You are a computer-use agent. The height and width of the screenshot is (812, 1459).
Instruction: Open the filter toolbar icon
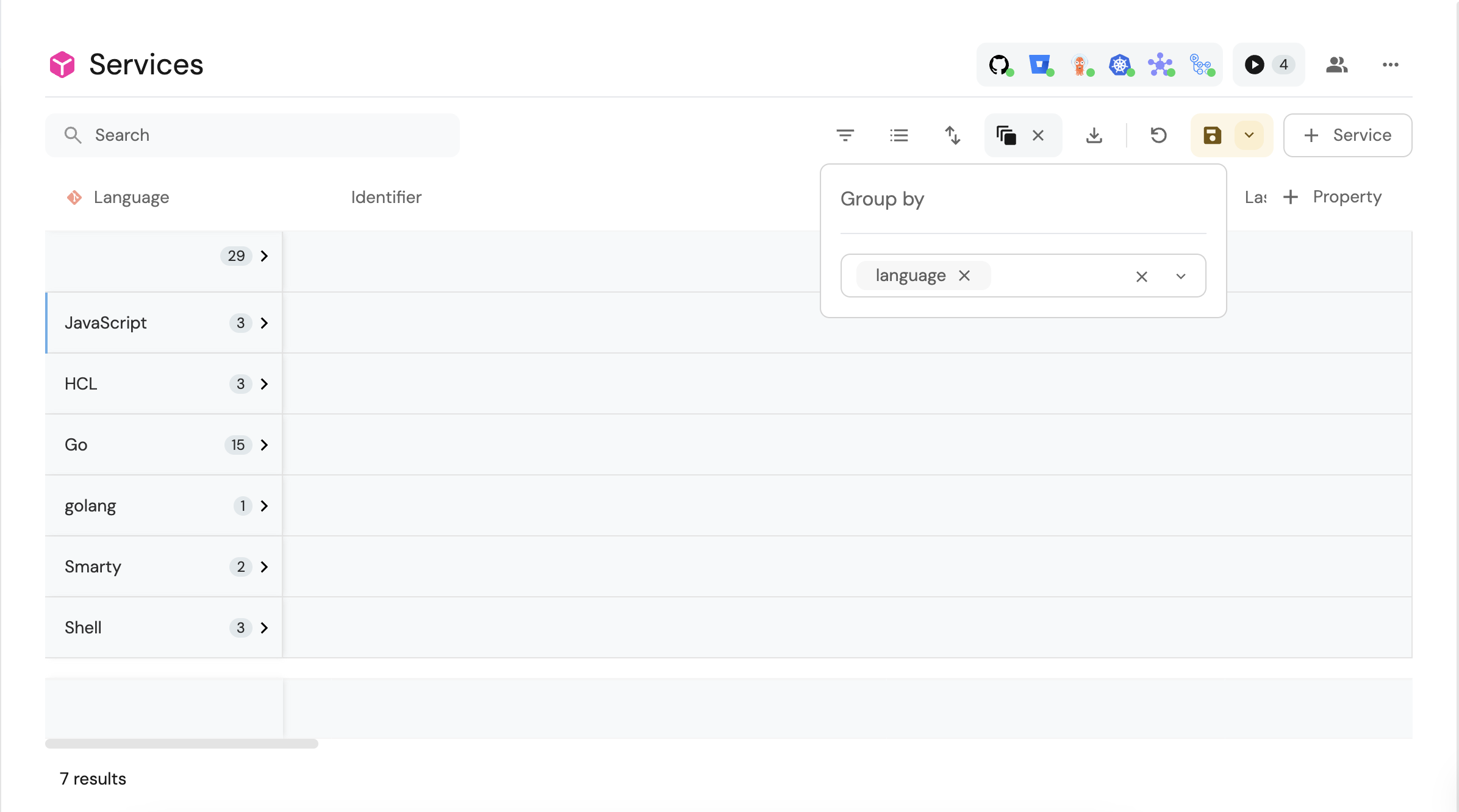click(845, 135)
